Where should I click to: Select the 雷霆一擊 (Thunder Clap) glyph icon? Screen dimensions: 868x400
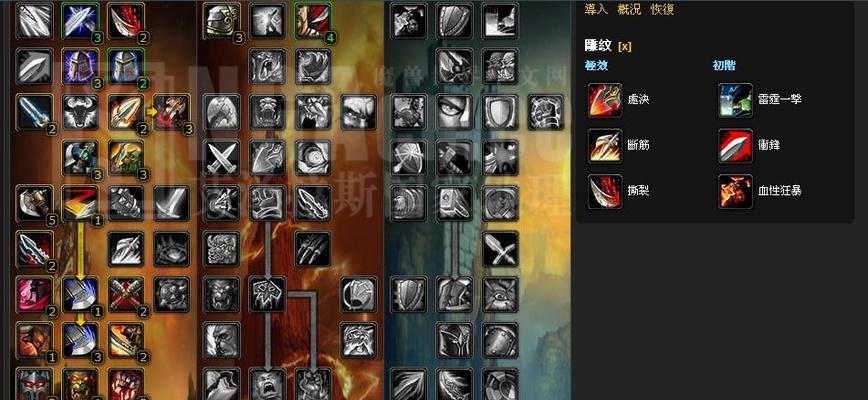point(736,100)
